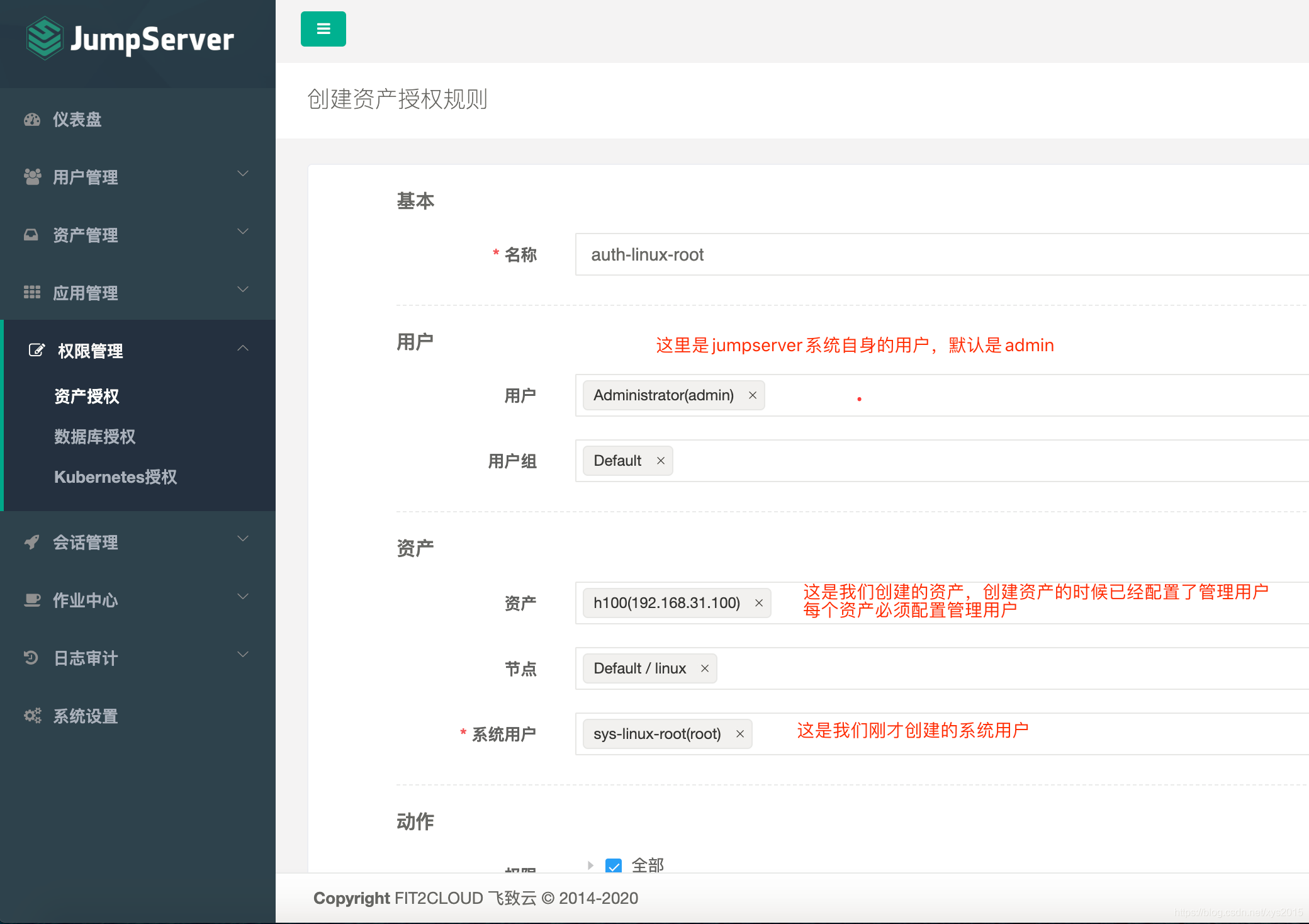Remove the Default user group tag

660,461
